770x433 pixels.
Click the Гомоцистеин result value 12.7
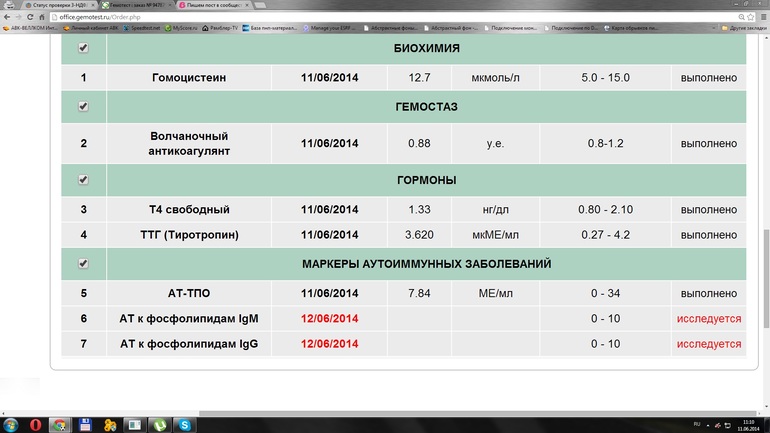tap(419, 78)
